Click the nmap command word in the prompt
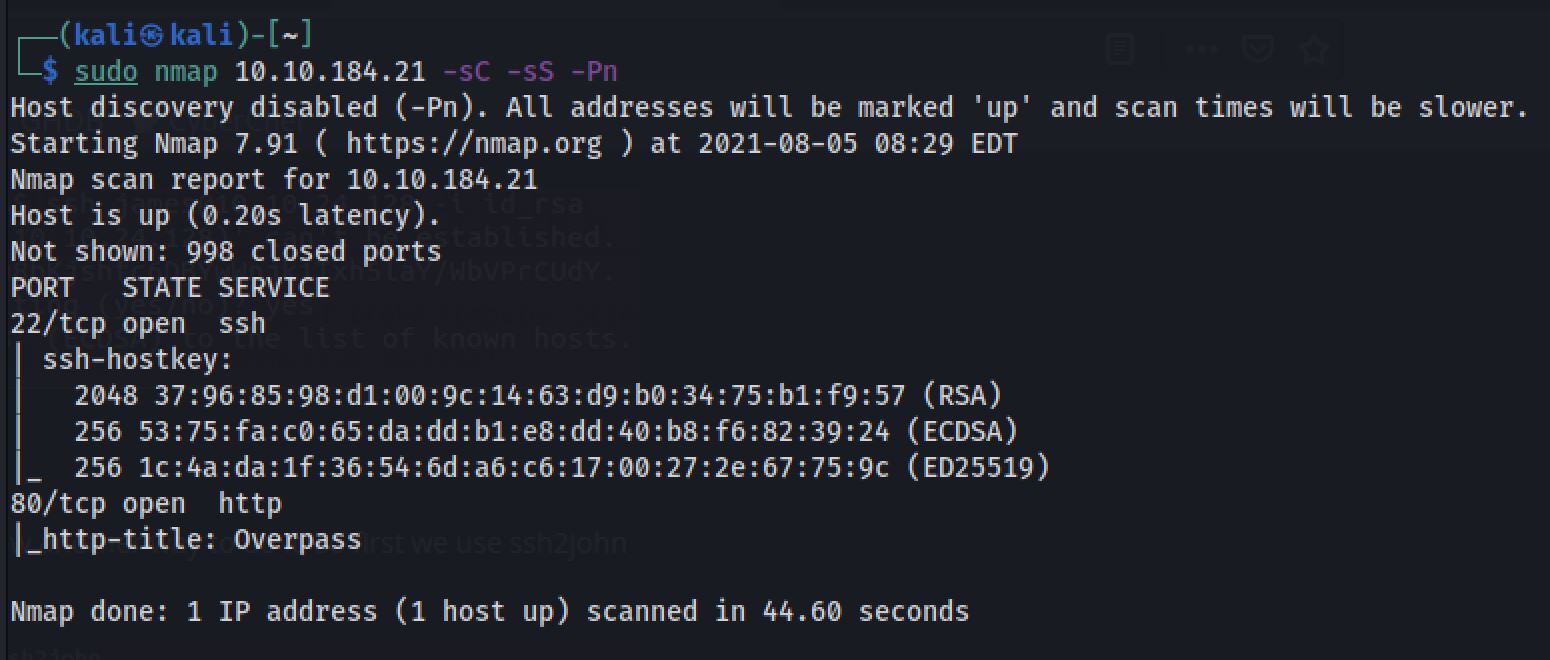This screenshot has height=660, width=1550. click(x=185, y=72)
